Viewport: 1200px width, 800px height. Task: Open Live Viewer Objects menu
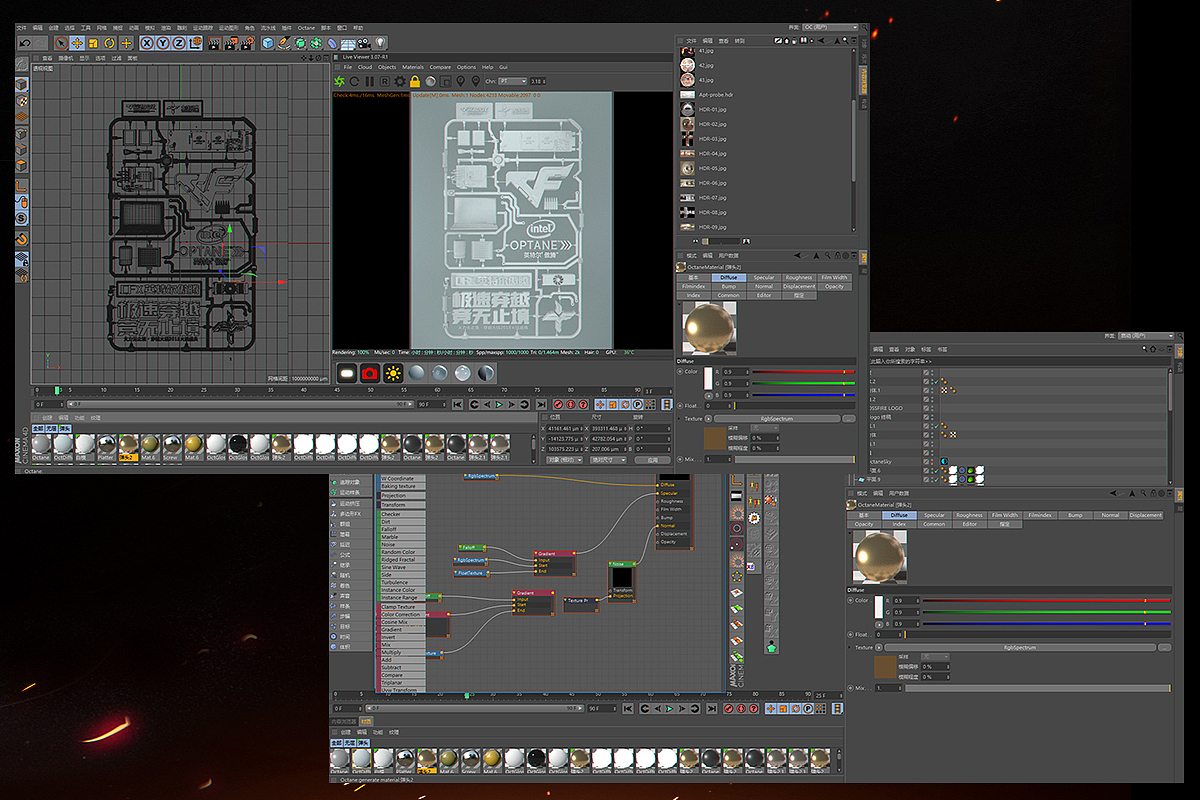pyautogui.click(x=387, y=67)
